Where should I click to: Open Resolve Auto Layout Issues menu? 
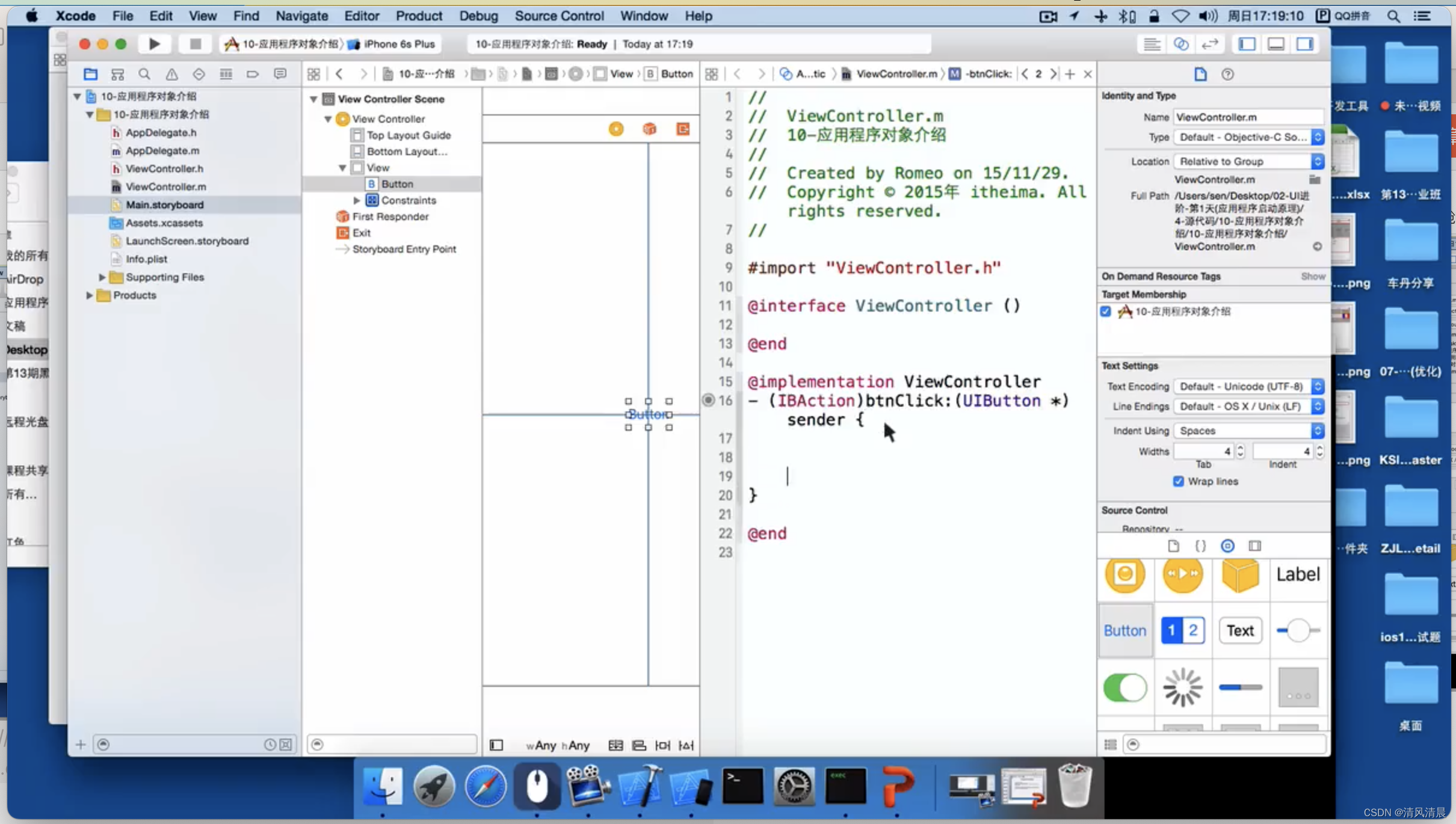pyautogui.click(x=686, y=745)
